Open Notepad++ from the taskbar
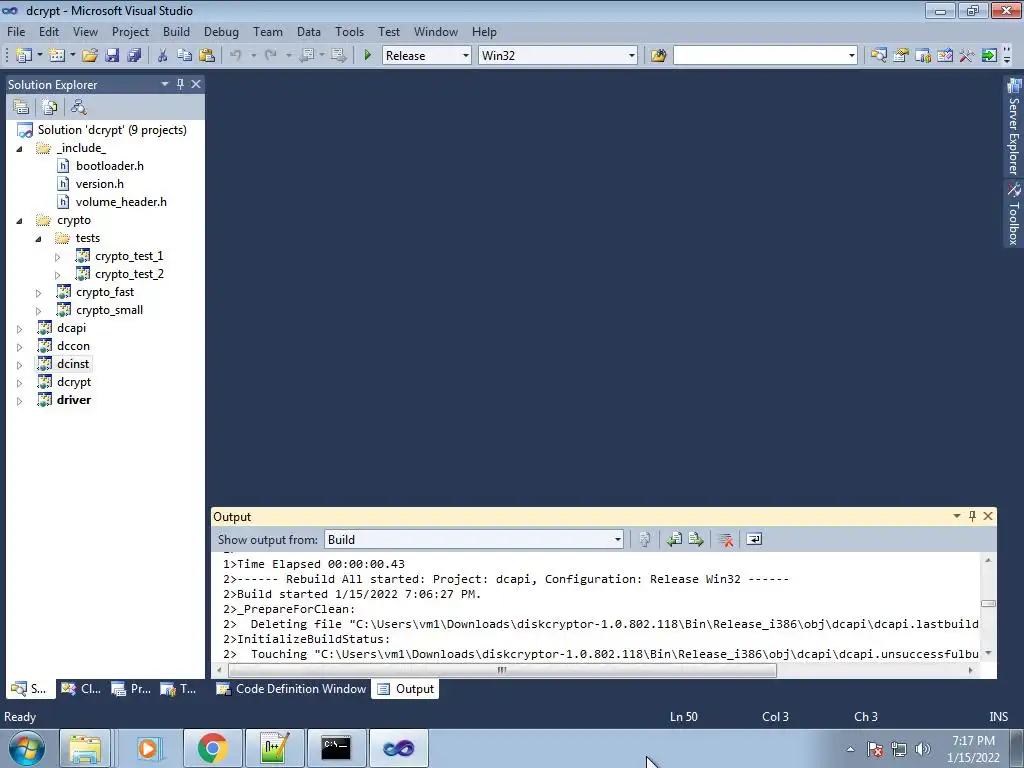 point(274,748)
